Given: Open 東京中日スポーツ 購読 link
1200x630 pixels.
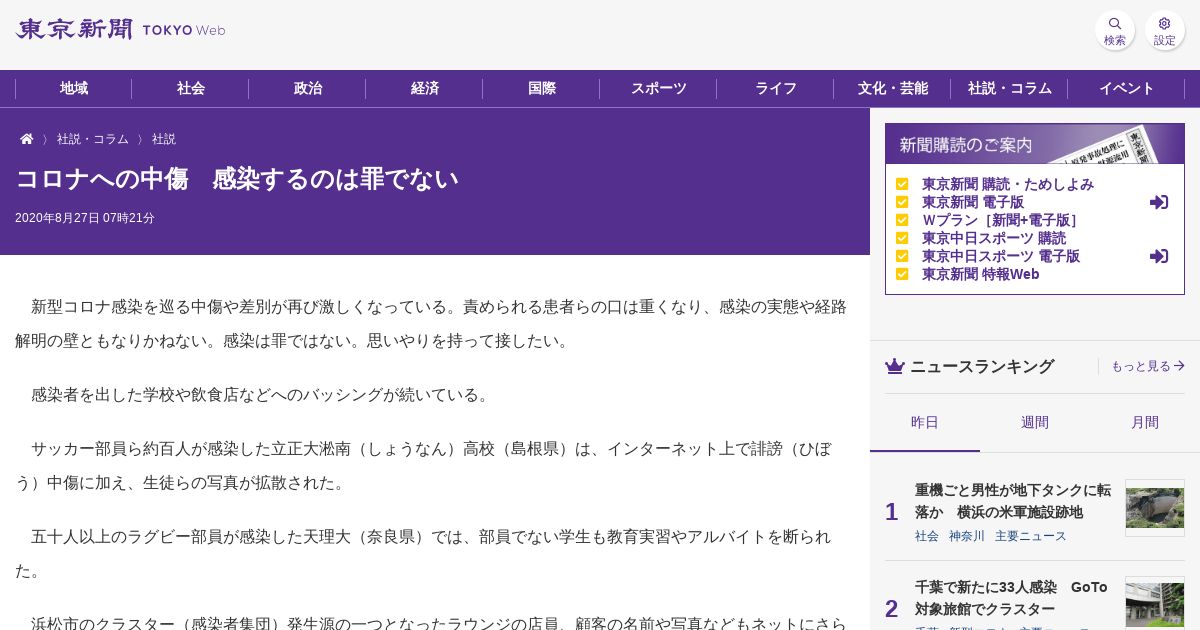Looking at the screenshot, I should [994, 238].
